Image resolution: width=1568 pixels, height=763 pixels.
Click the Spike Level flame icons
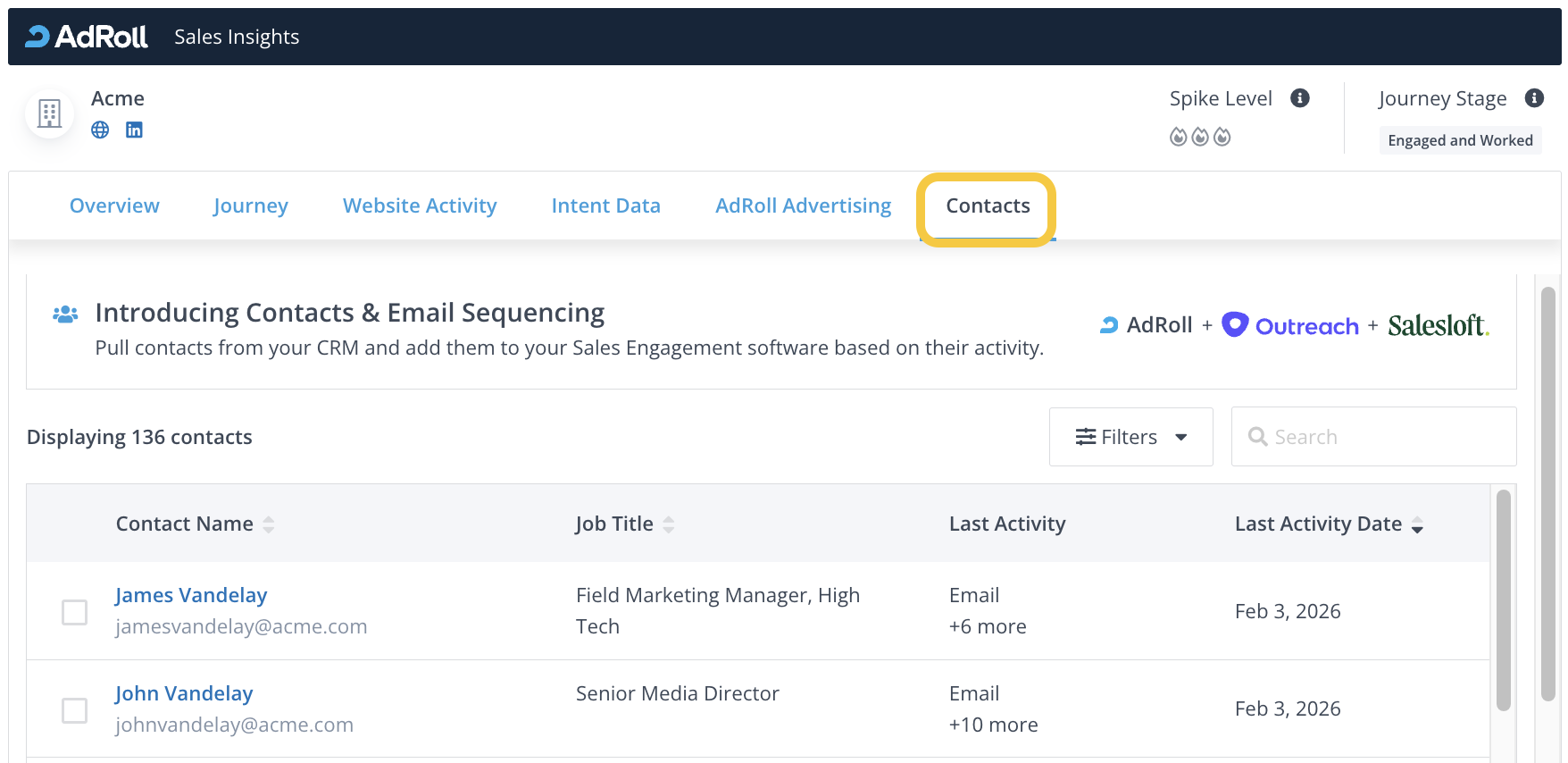(1200, 137)
